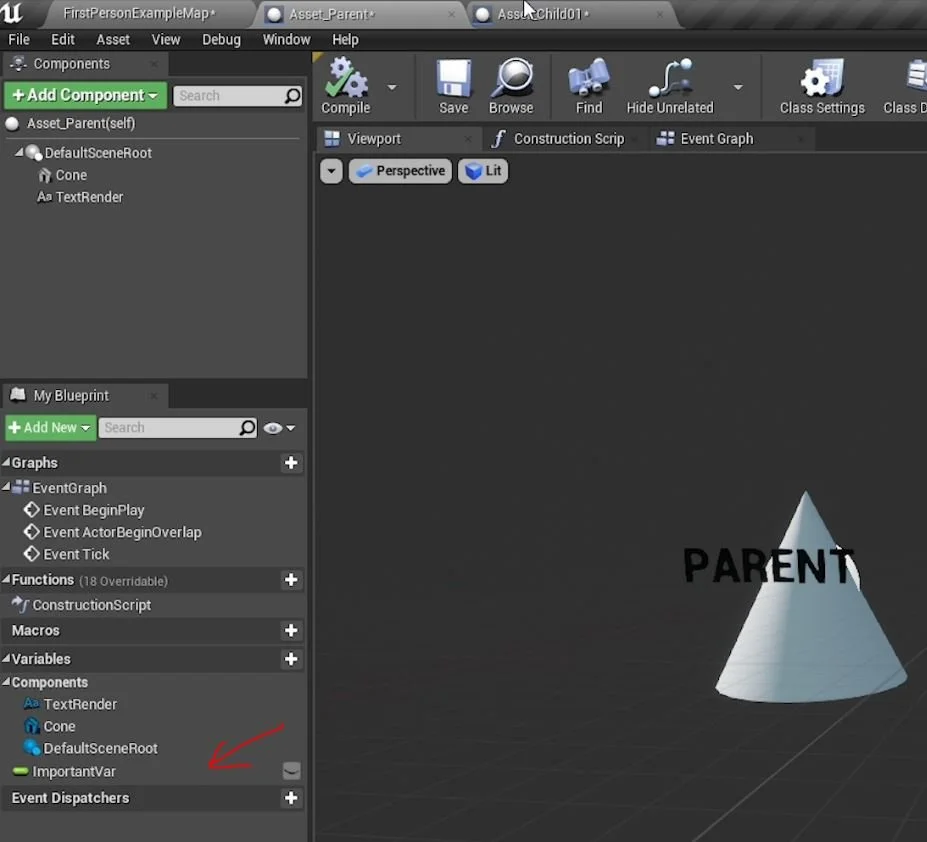This screenshot has width=927, height=842.
Task: Save the Asset_Parent Blueprint
Action: click(x=452, y=85)
